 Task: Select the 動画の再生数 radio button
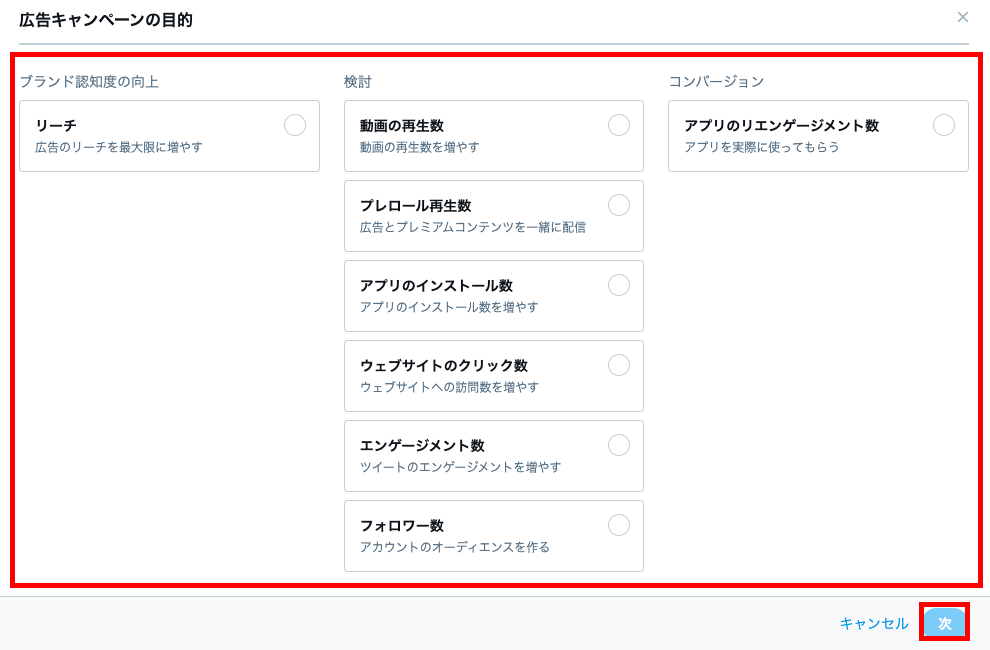(618, 125)
